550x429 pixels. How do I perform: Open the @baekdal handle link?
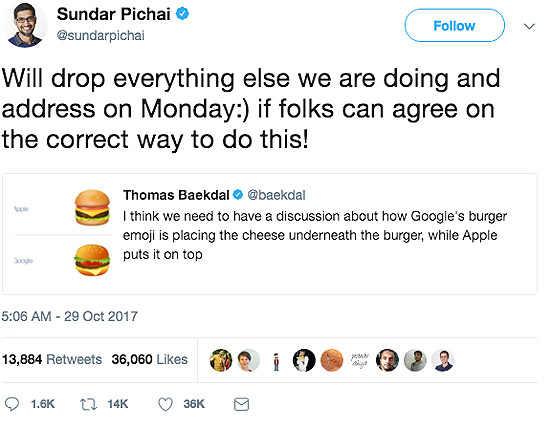coord(276,195)
